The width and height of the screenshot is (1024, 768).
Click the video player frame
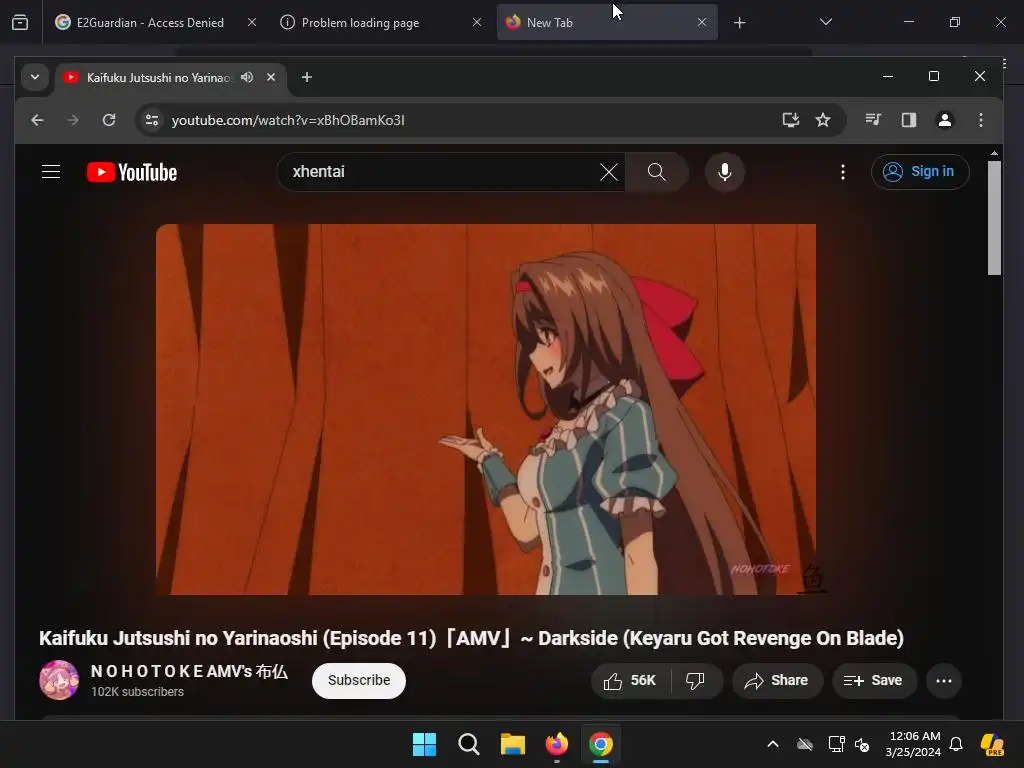pyautogui.click(x=485, y=409)
